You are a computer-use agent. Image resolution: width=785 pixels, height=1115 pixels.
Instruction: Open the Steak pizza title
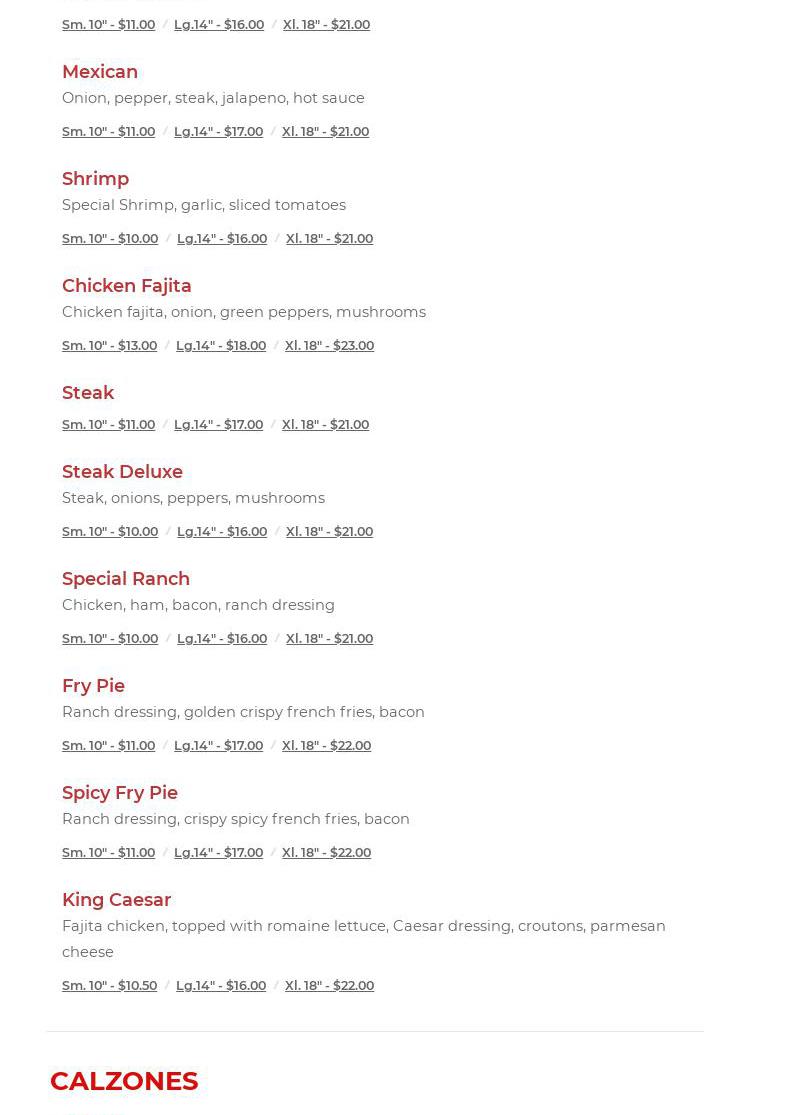click(x=88, y=392)
